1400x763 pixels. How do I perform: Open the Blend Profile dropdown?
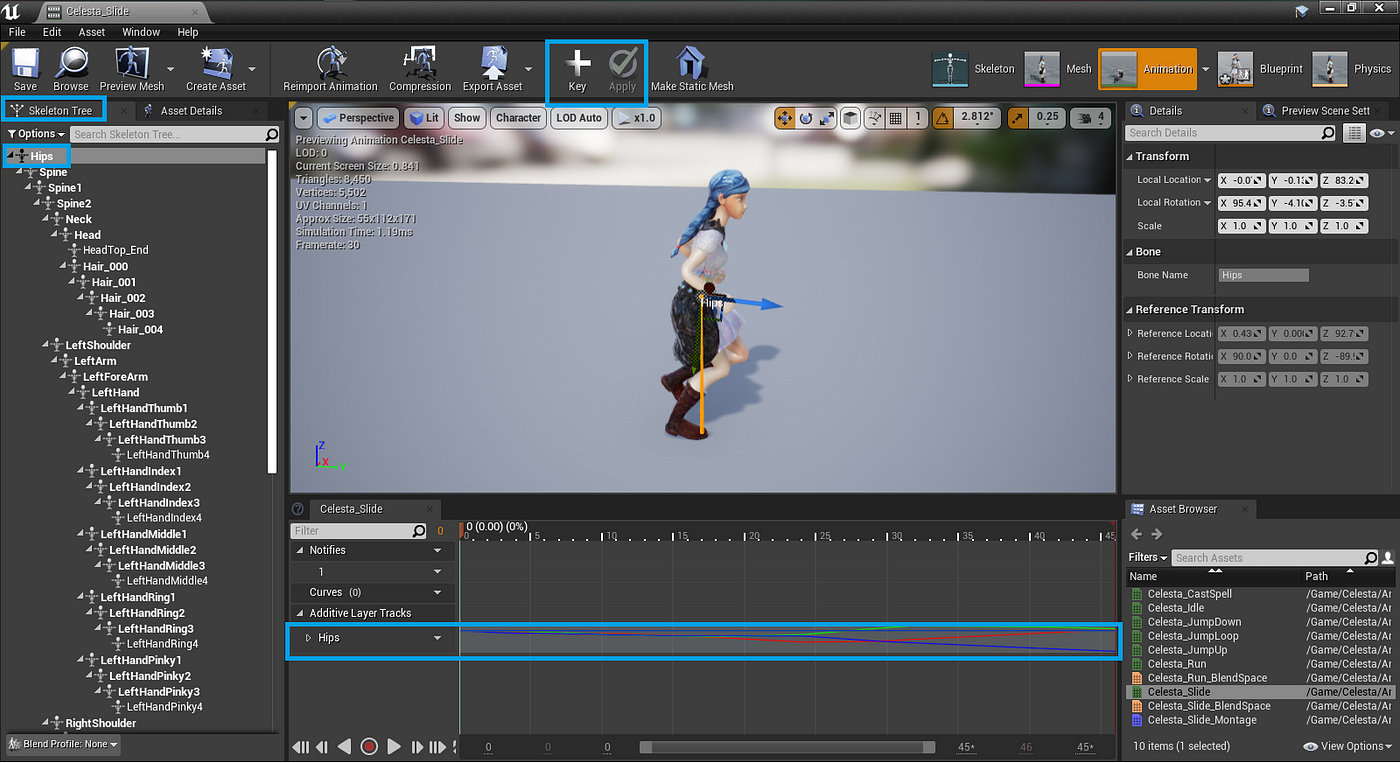[x=62, y=744]
